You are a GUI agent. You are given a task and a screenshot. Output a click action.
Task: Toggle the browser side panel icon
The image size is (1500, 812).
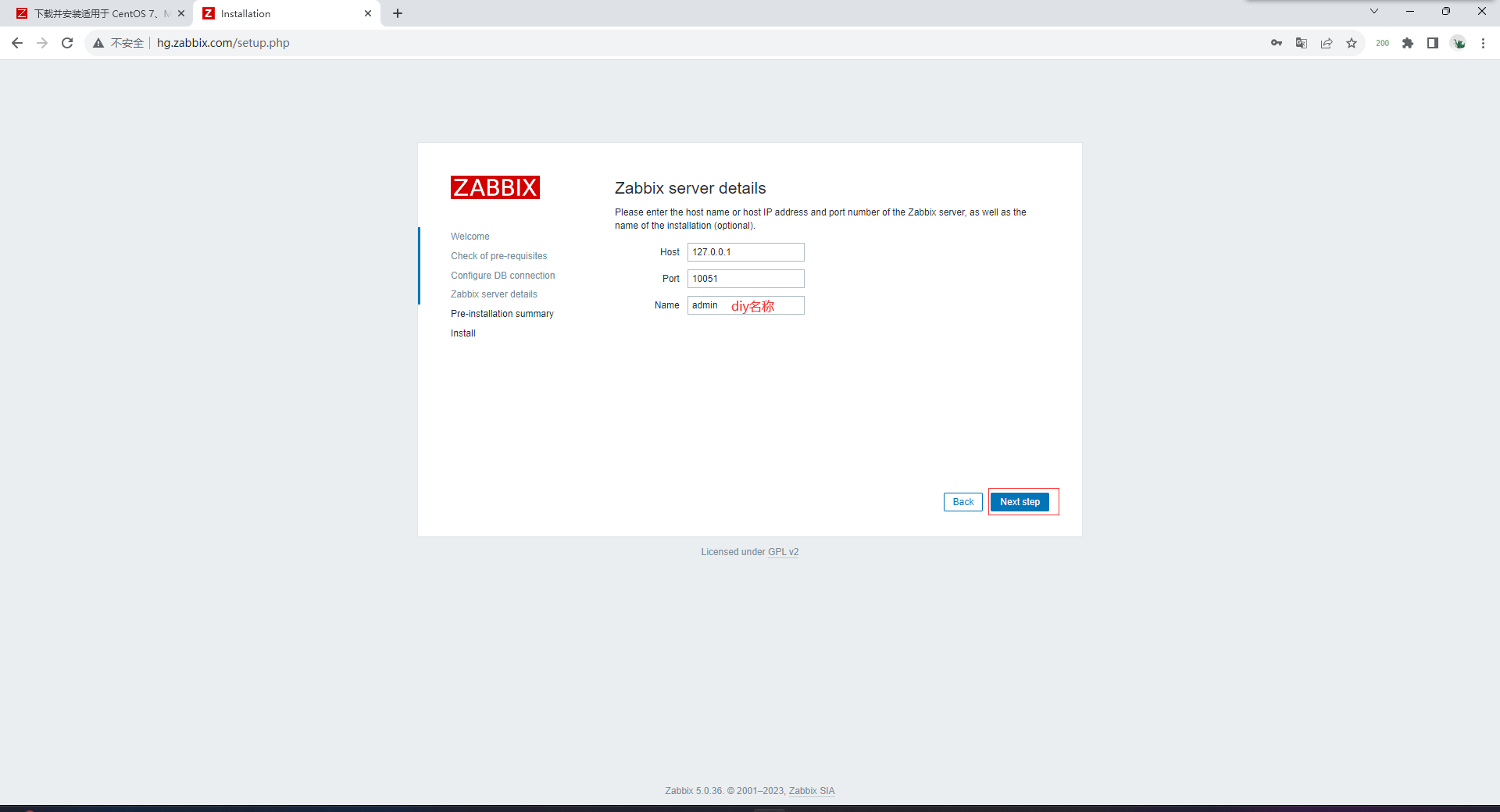click(1433, 43)
